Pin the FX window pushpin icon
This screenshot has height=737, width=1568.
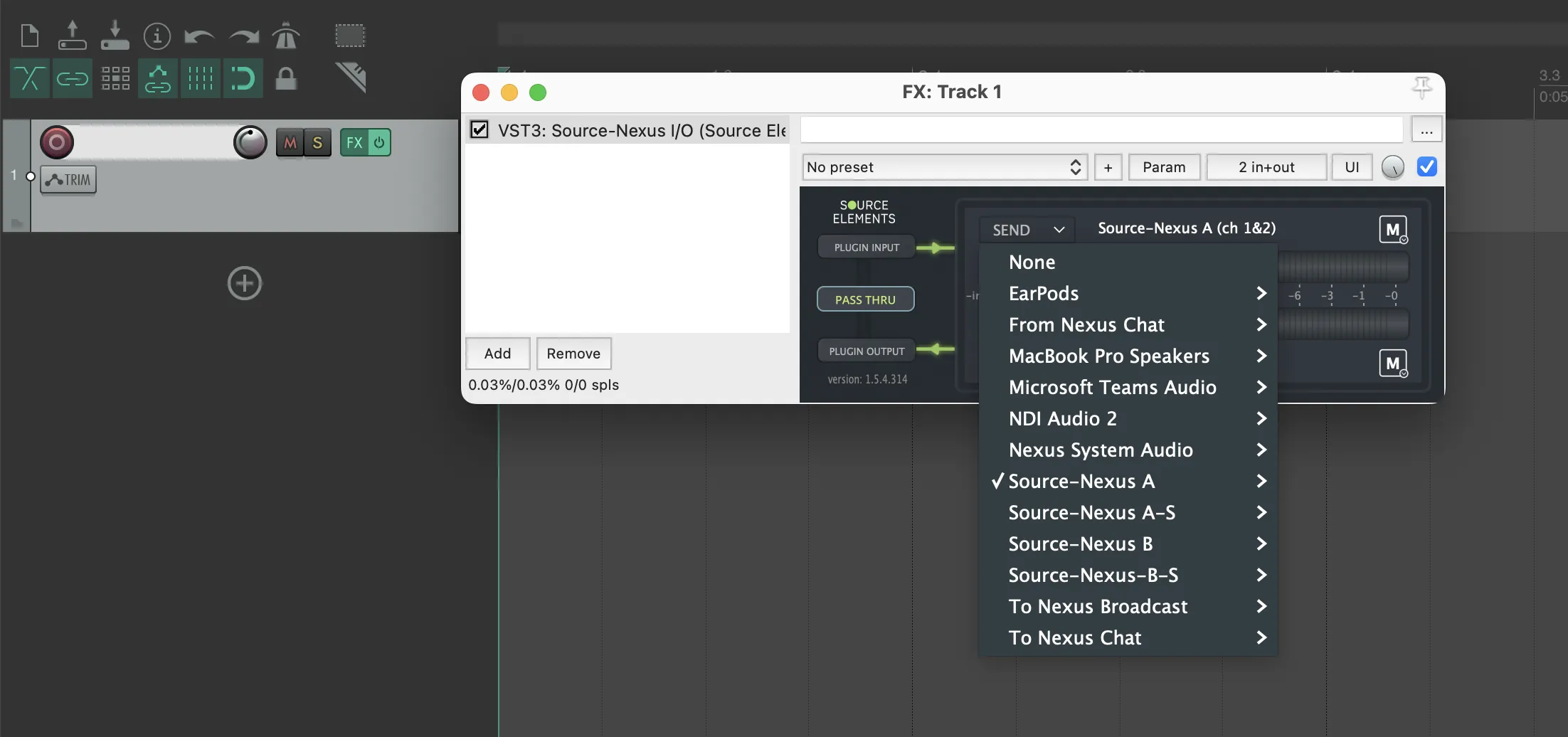pyautogui.click(x=1421, y=88)
